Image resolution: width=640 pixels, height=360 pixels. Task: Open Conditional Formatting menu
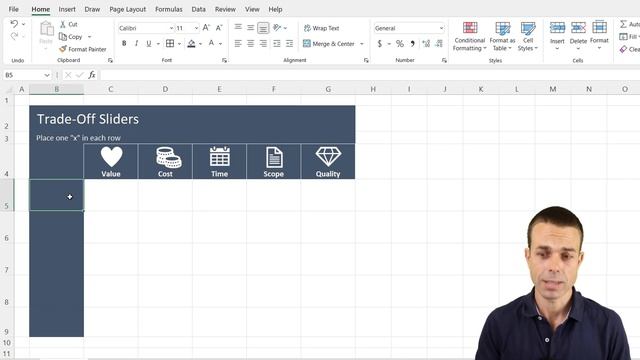click(x=470, y=36)
